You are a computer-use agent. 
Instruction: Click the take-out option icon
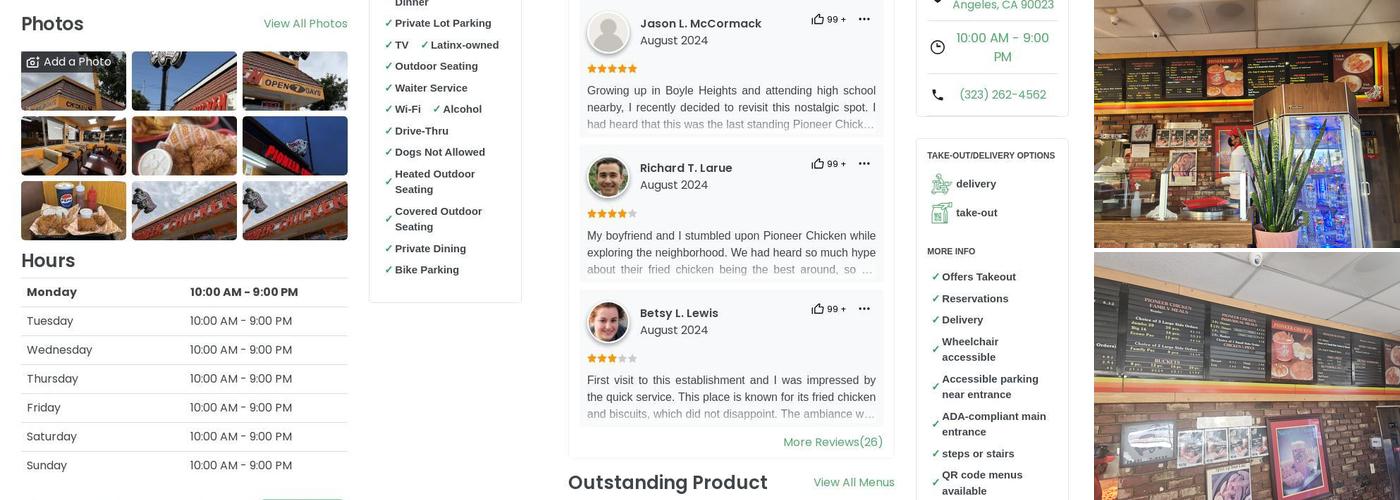point(941,213)
